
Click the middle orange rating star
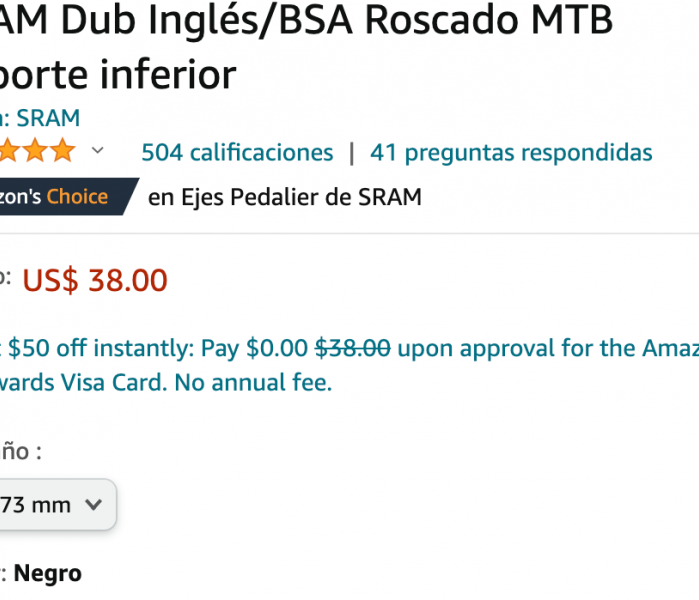[x=35, y=150]
